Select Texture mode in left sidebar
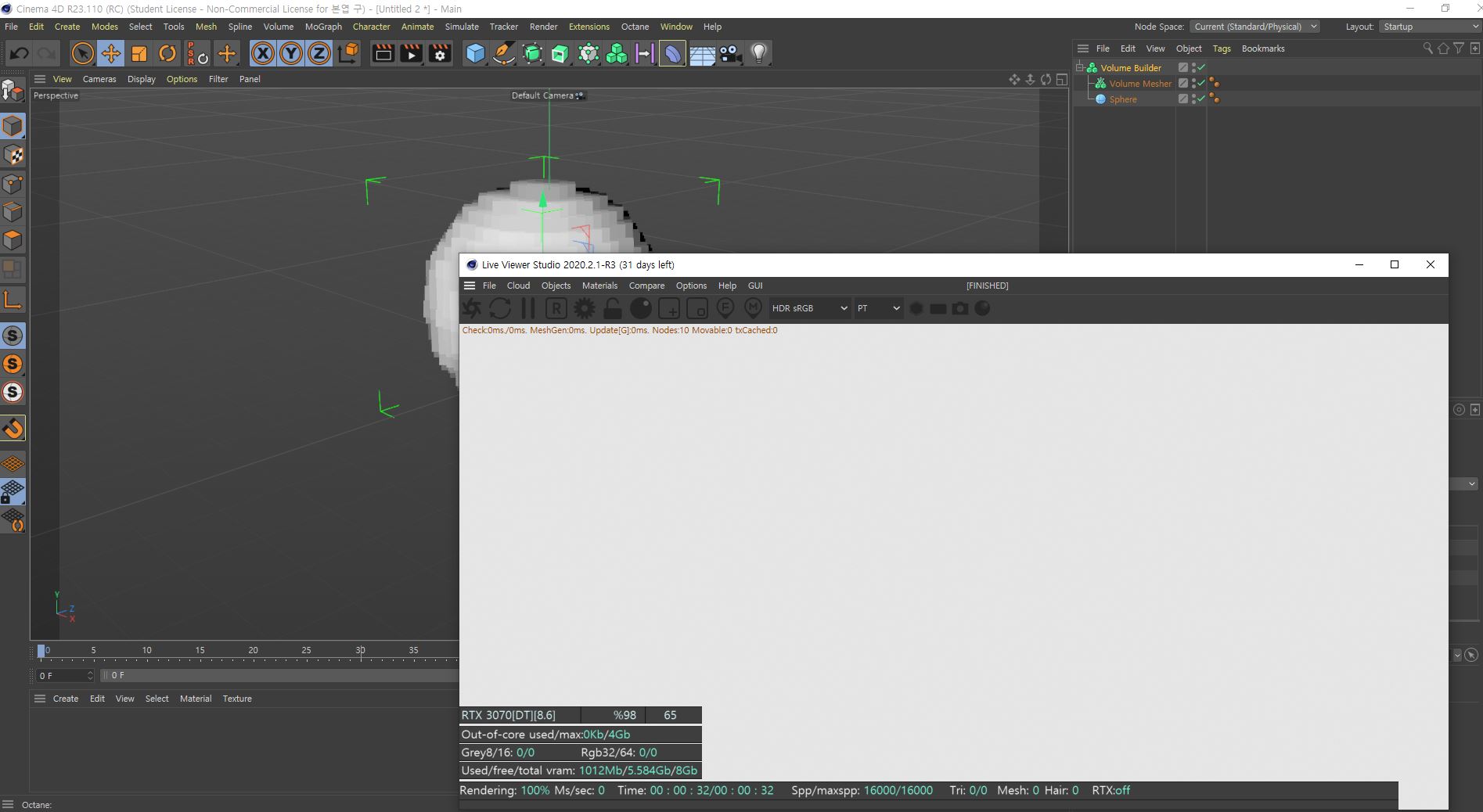The image size is (1483, 812). (x=13, y=155)
